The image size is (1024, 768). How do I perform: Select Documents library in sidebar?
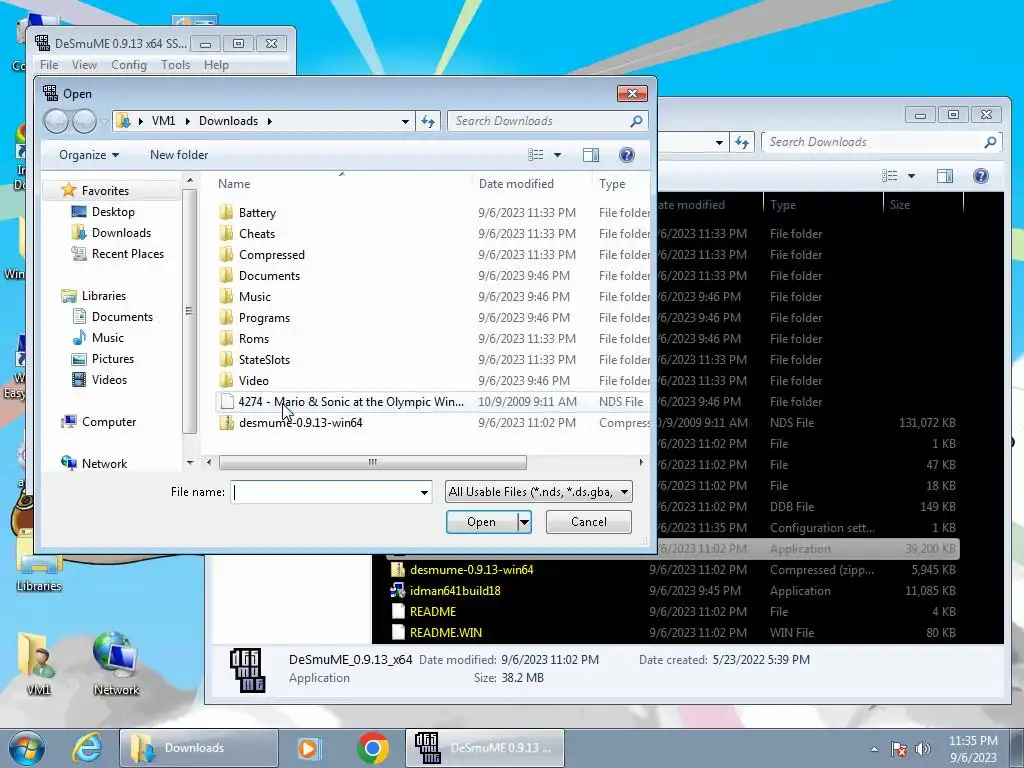tap(122, 317)
